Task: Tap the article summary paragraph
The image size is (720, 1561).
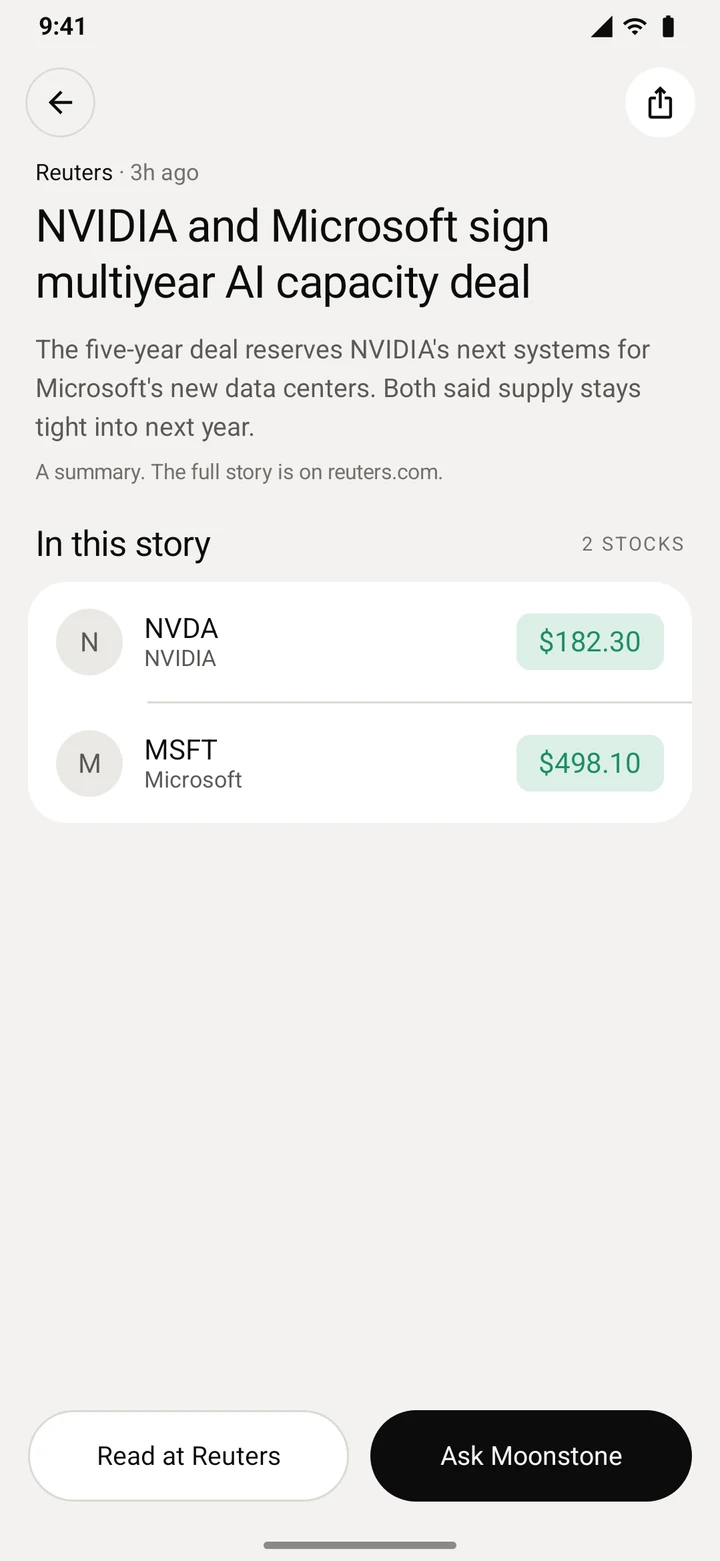Action: pyautogui.click(x=343, y=388)
